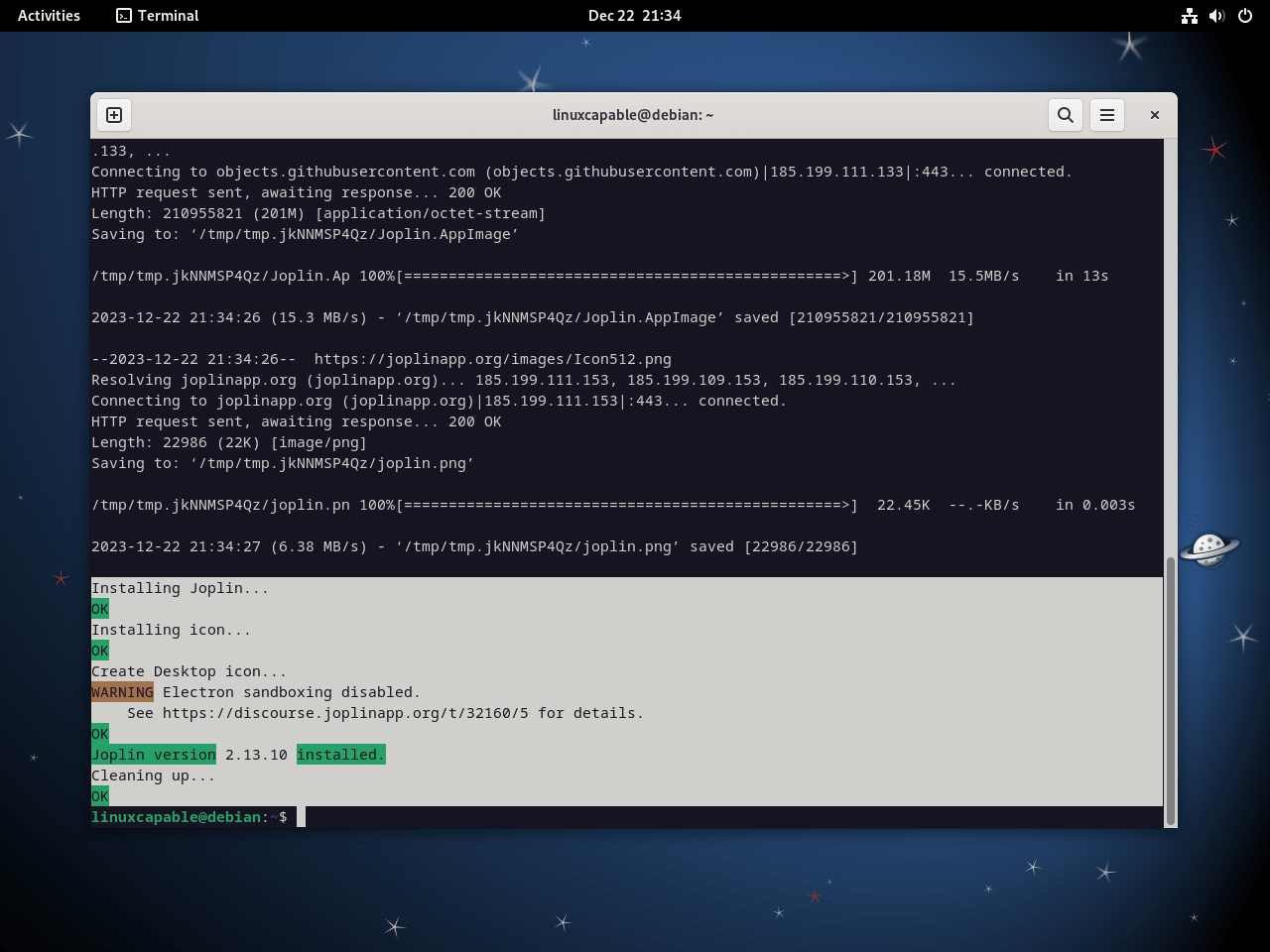Click the Joplin version installed message
This screenshot has width=1270, height=952.
[x=238, y=754]
